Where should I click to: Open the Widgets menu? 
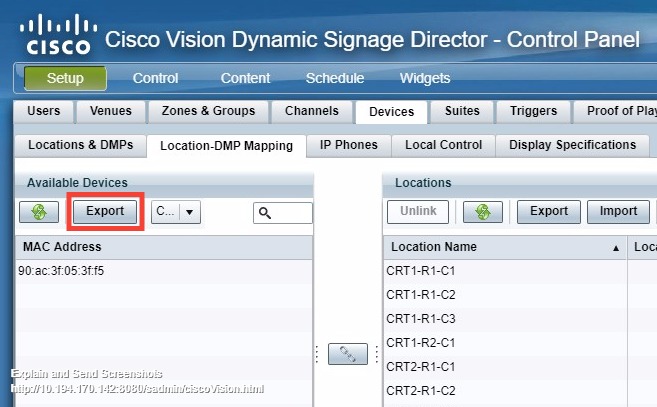(425, 78)
